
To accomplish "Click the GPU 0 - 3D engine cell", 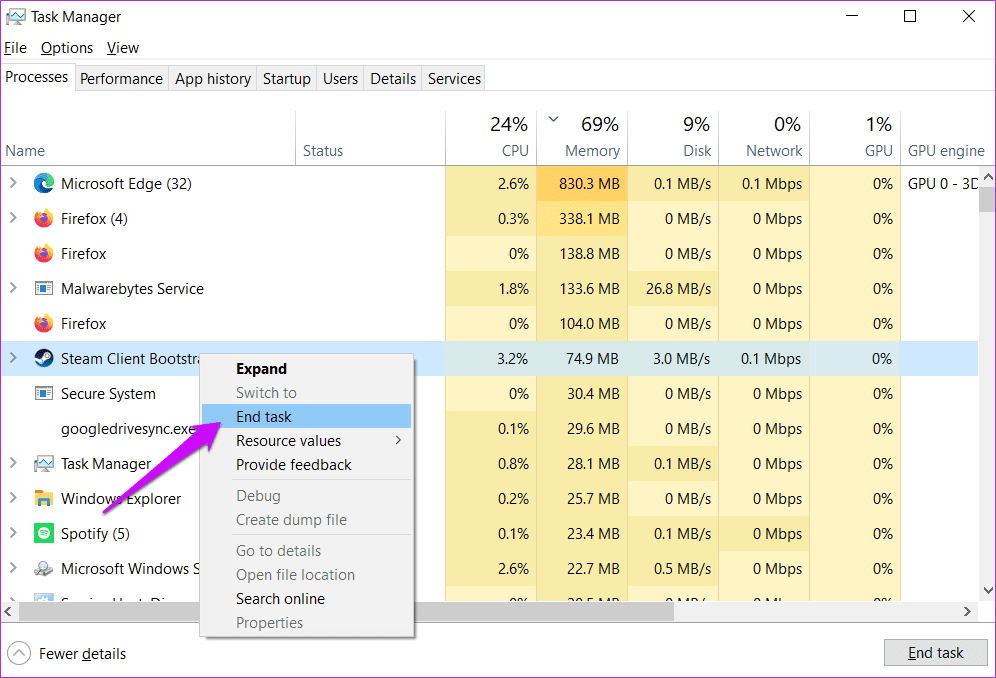I will (943, 184).
